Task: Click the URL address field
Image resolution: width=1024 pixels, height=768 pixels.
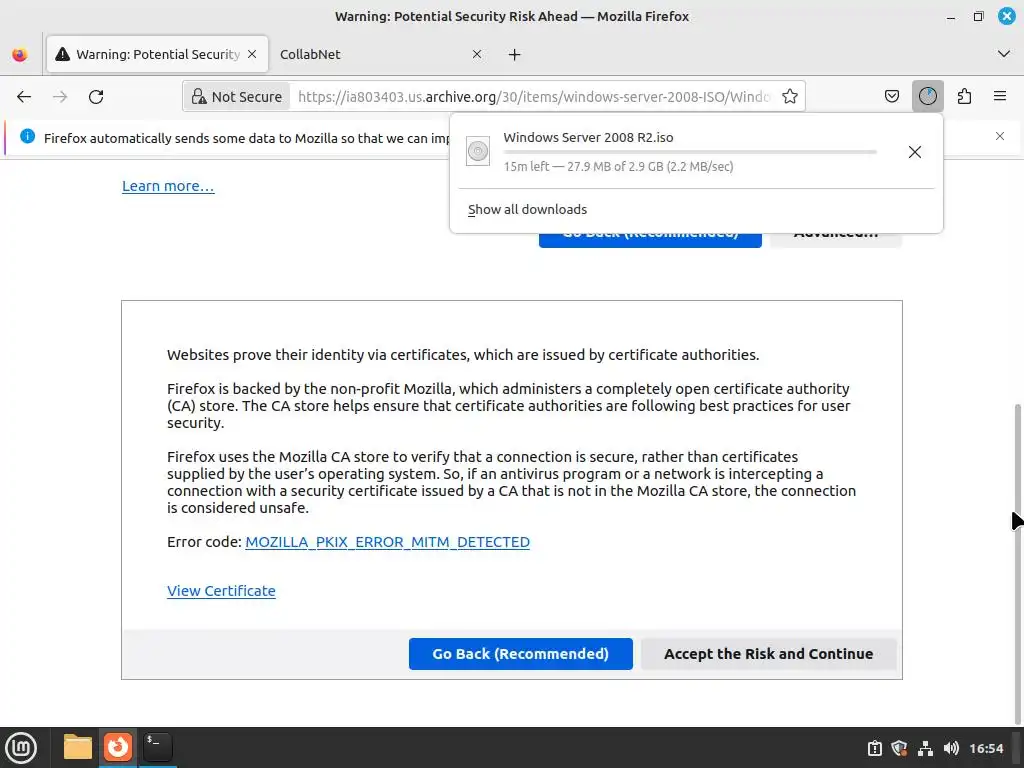Action: (x=534, y=97)
